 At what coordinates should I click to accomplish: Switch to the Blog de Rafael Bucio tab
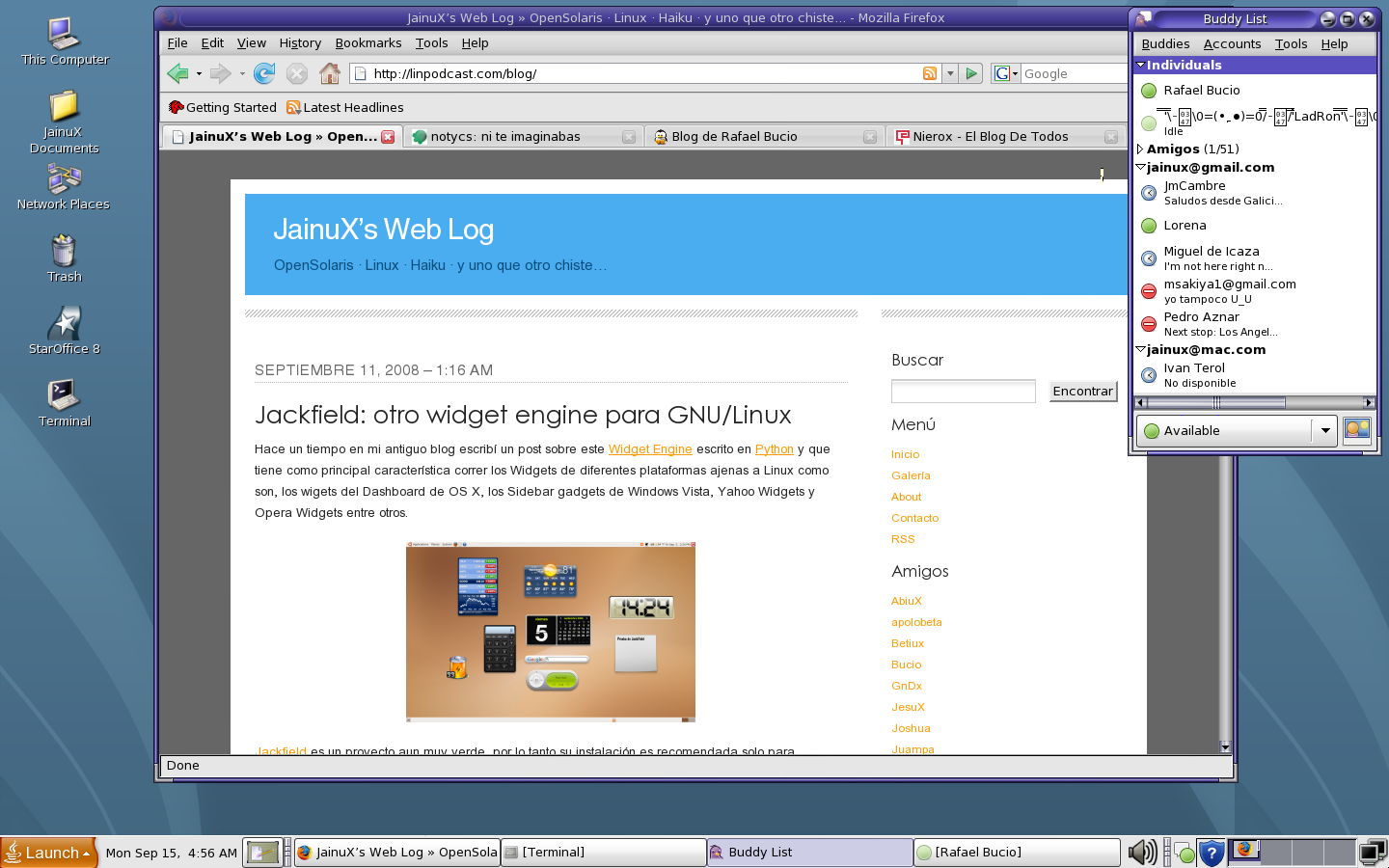[735, 137]
